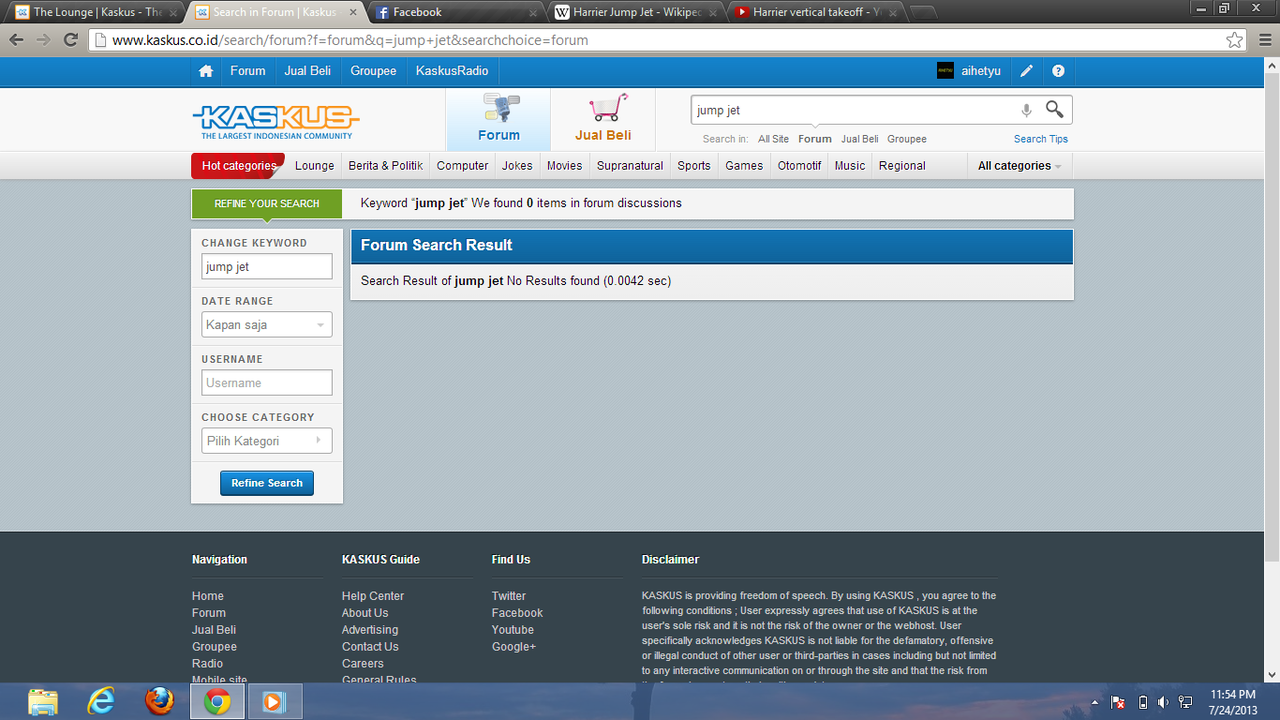The image size is (1280, 720).
Task: Open Contact Us footer link
Action: (370, 647)
